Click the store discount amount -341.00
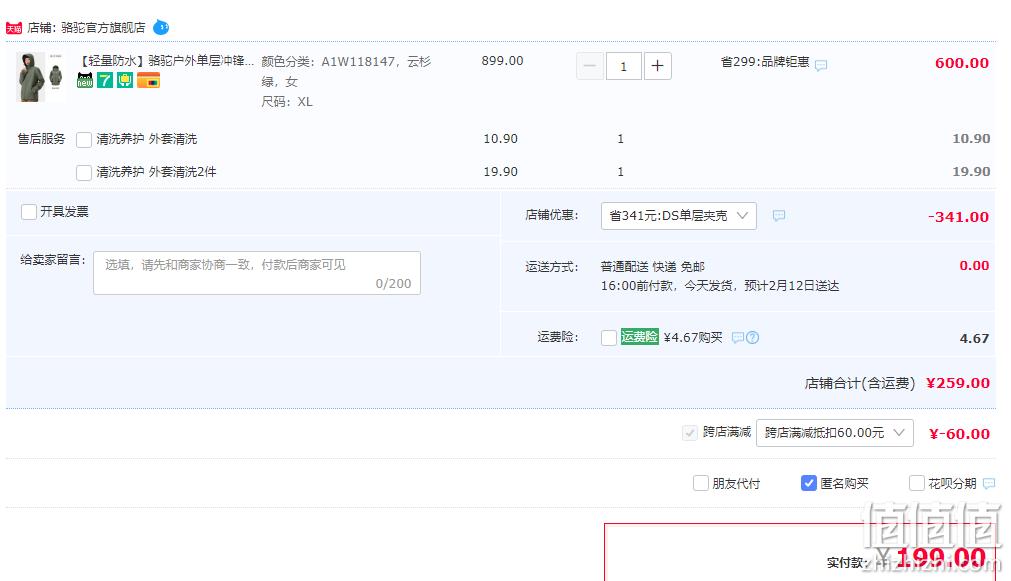 click(958, 217)
